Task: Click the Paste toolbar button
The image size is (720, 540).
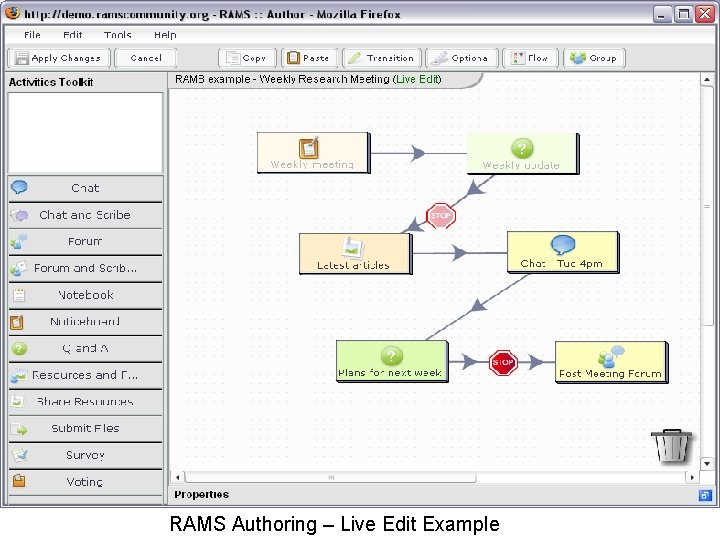Action: tap(309, 58)
